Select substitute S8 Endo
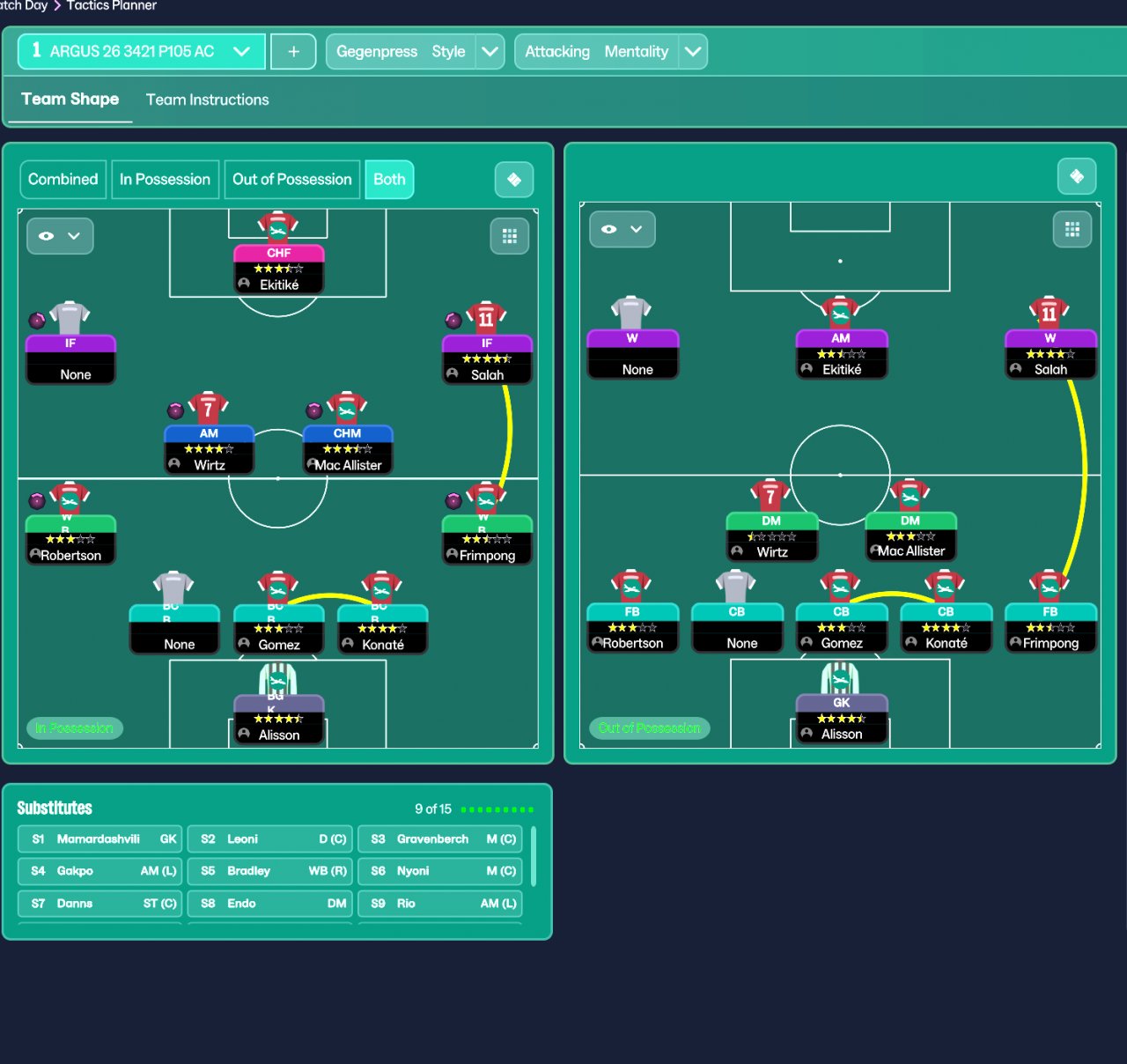Screen dimensions: 1127x1064 [270, 904]
